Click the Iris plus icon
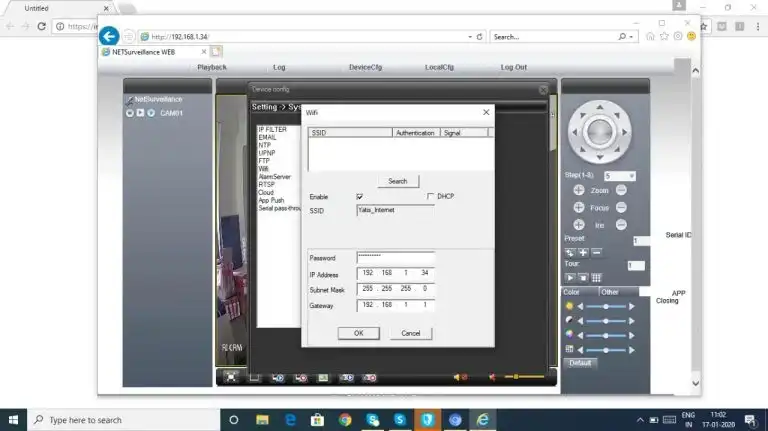This screenshot has width=768, height=431. point(578,224)
